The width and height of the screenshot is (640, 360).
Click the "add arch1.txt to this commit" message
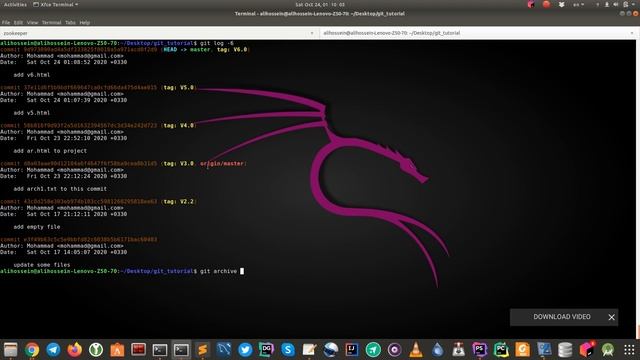pos(60,189)
